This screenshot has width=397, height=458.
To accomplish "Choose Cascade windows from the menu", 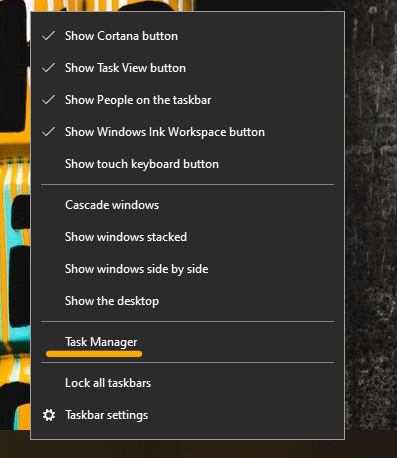I will point(187,205).
